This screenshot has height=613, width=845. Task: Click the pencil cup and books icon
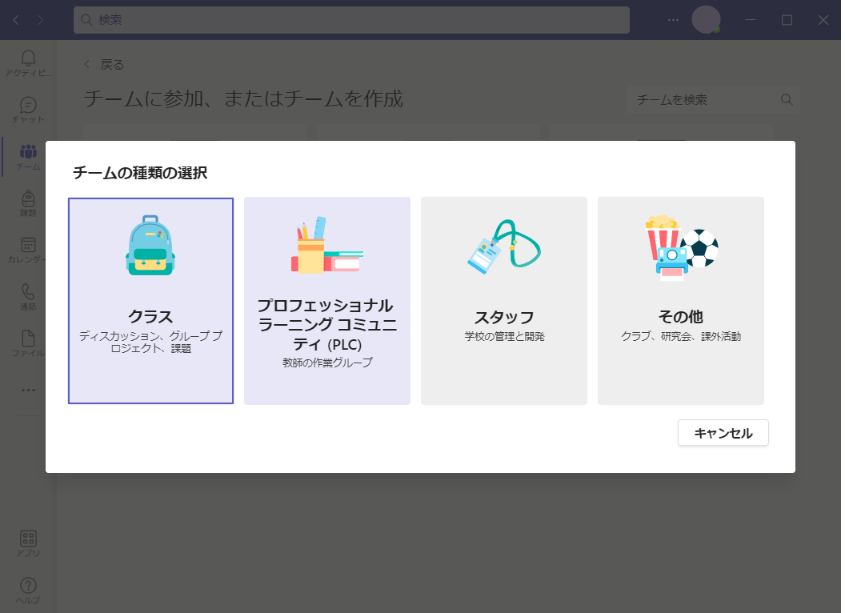tap(327, 245)
